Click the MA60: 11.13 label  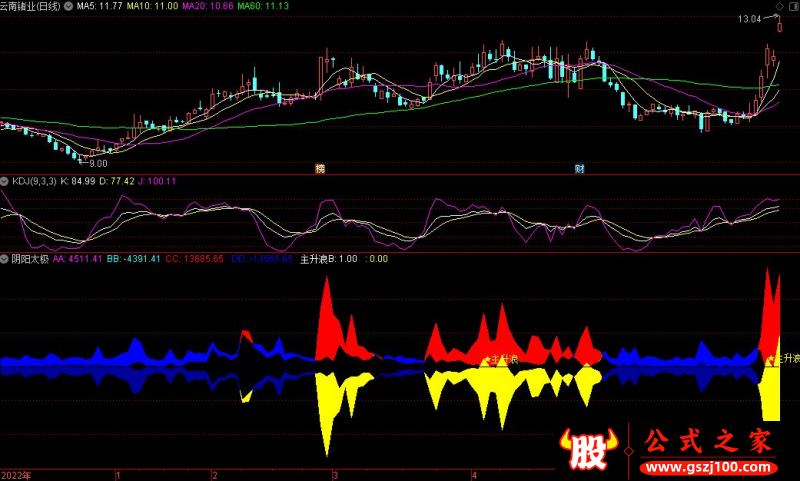263,6
